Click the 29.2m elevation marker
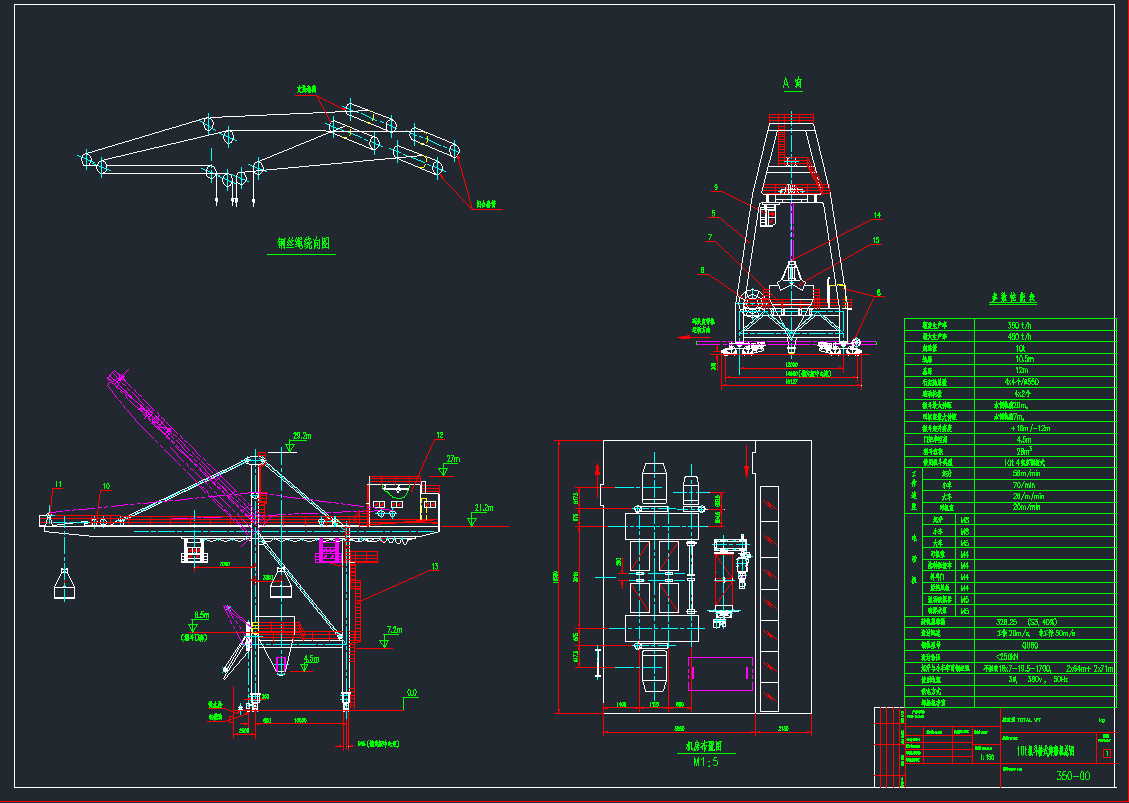Viewport: 1129px width, 803px height. 300,436
